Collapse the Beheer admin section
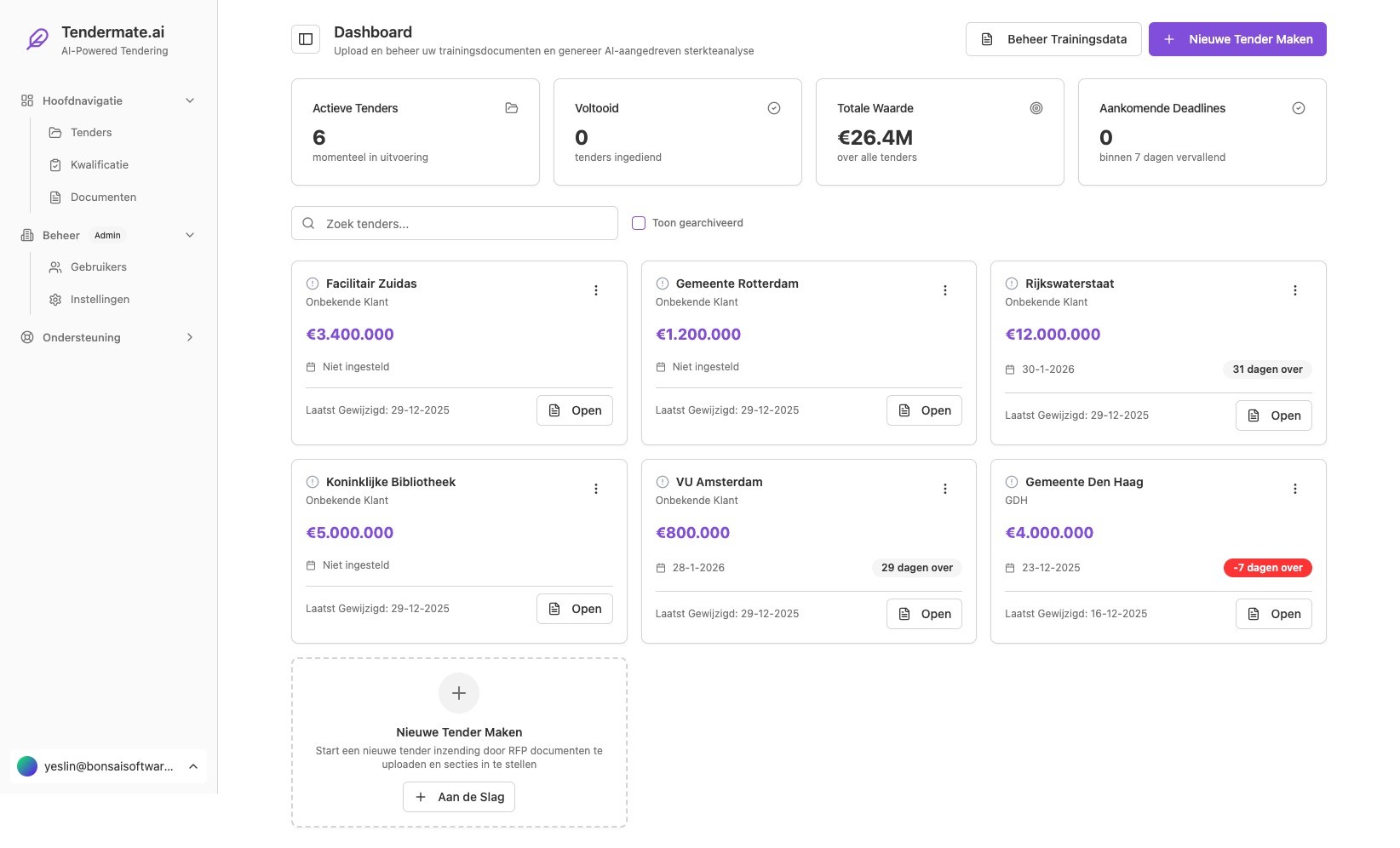Viewport: 1400px width, 848px height. 190,235
